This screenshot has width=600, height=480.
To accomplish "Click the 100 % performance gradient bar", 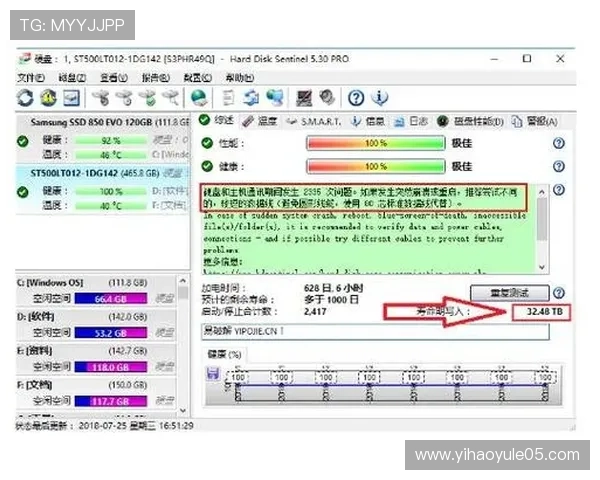I will [376, 144].
